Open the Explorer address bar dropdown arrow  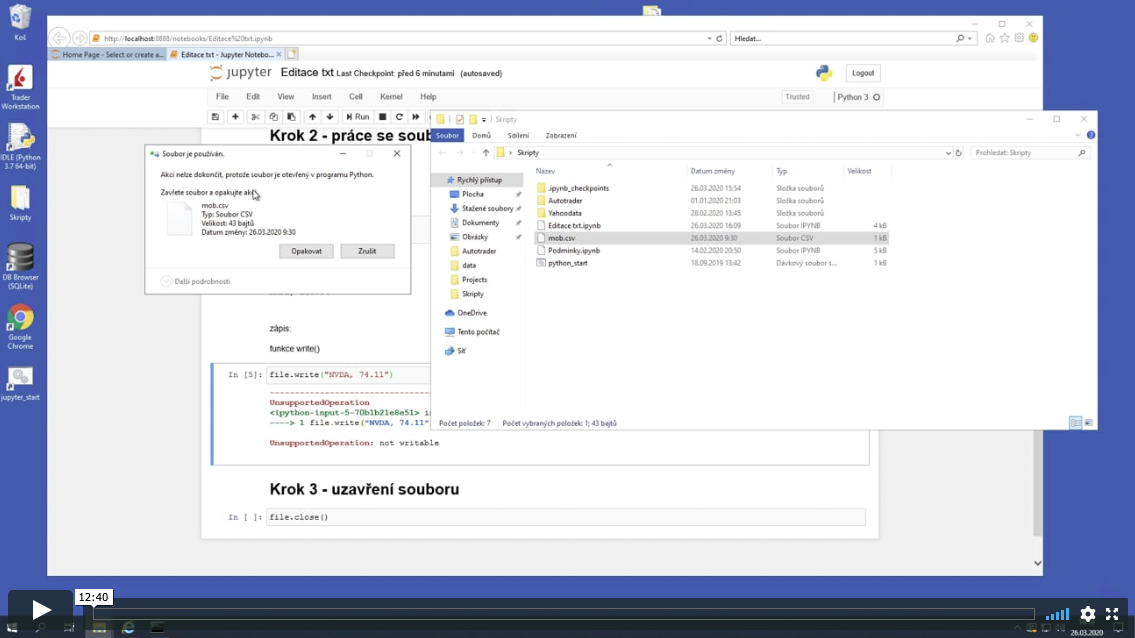click(948, 153)
